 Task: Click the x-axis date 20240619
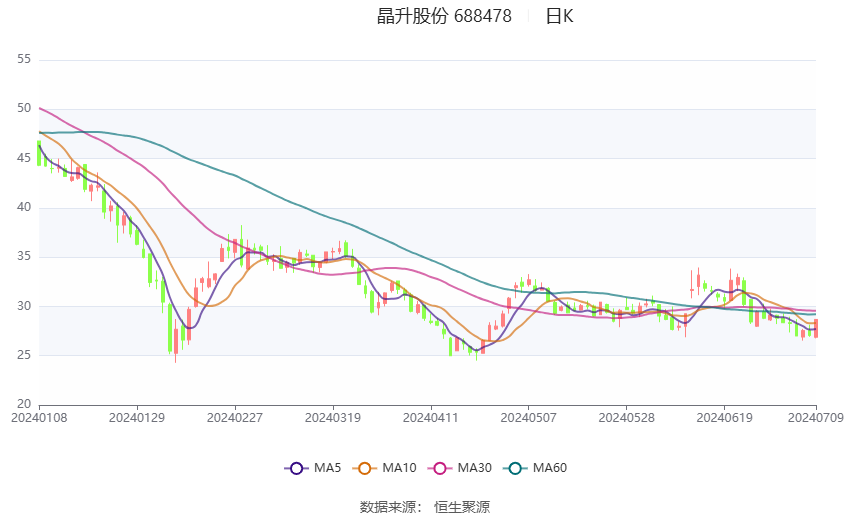tap(724, 418)
